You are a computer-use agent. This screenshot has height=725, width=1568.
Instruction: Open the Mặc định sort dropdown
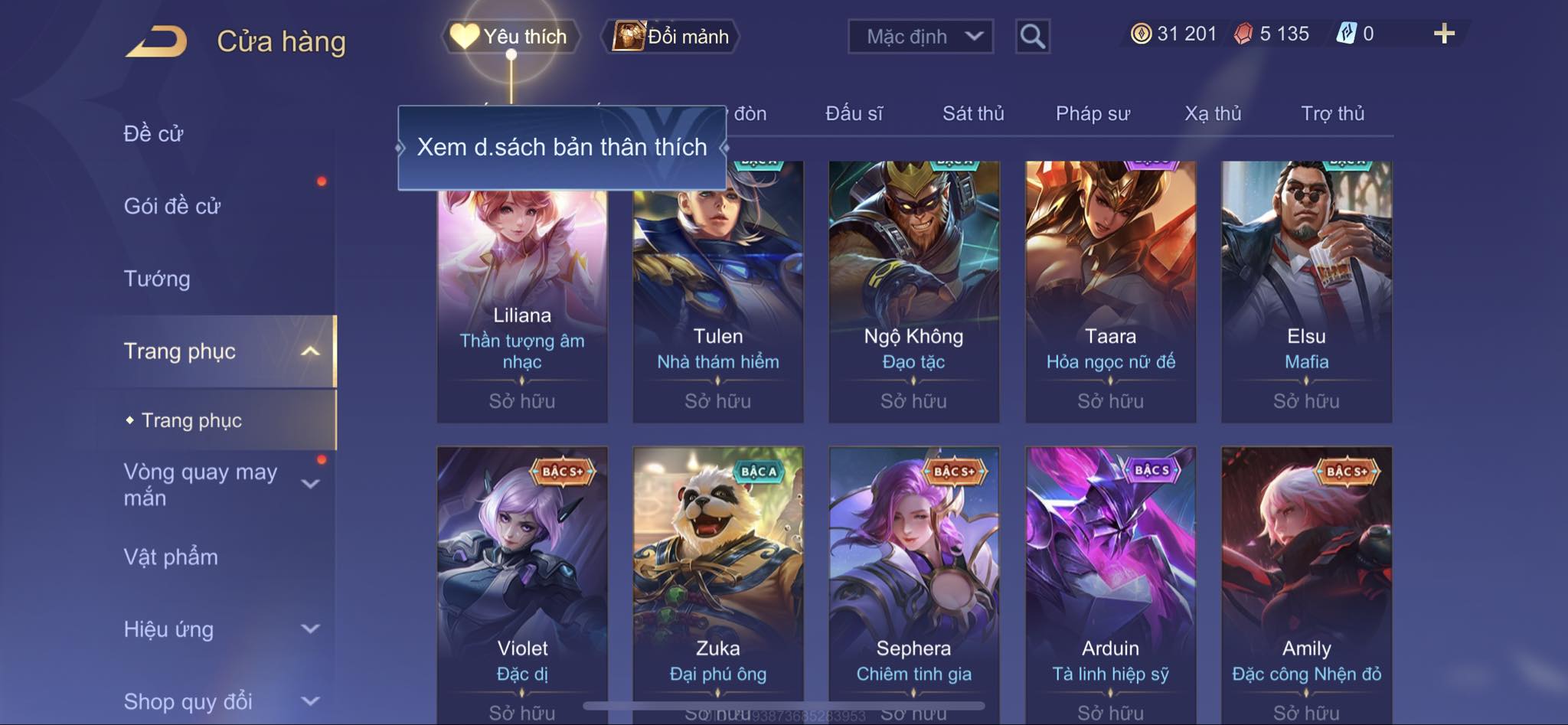coord(920,36)
